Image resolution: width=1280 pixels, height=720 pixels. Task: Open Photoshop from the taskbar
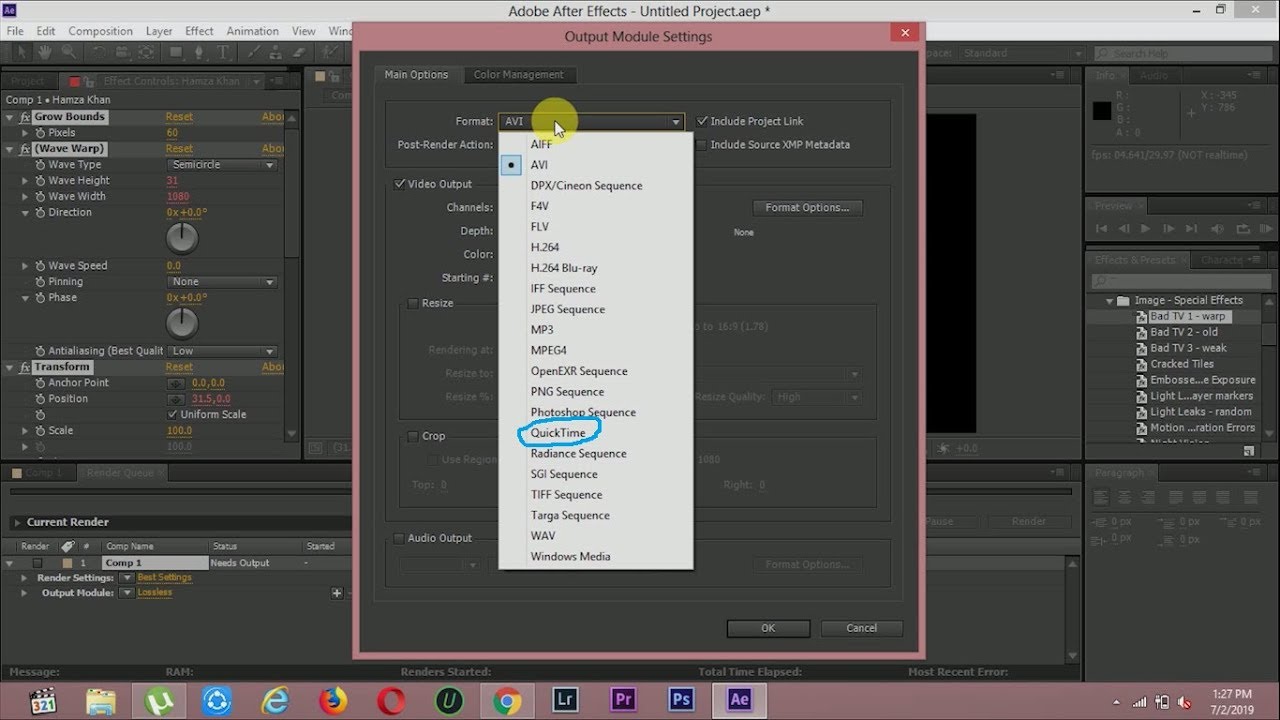tap(681, 700)
